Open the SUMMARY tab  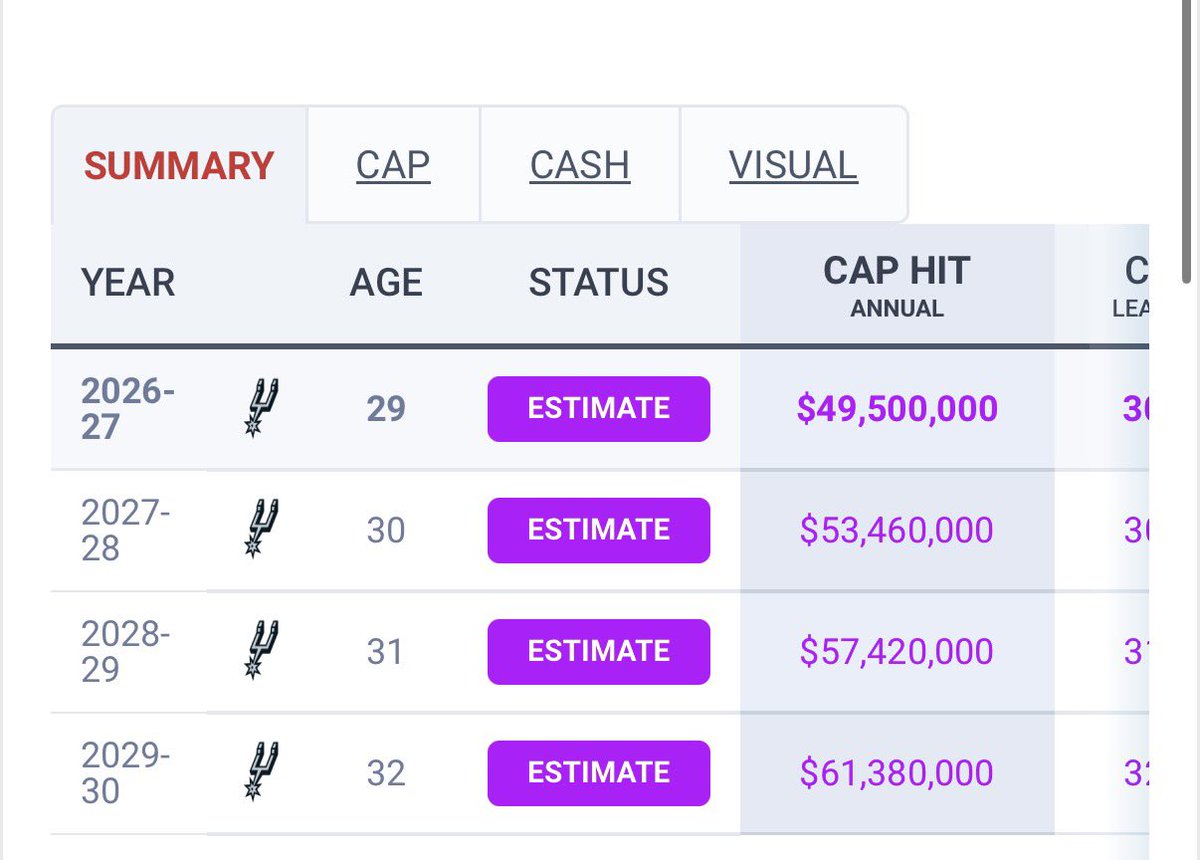click(179, 165)
